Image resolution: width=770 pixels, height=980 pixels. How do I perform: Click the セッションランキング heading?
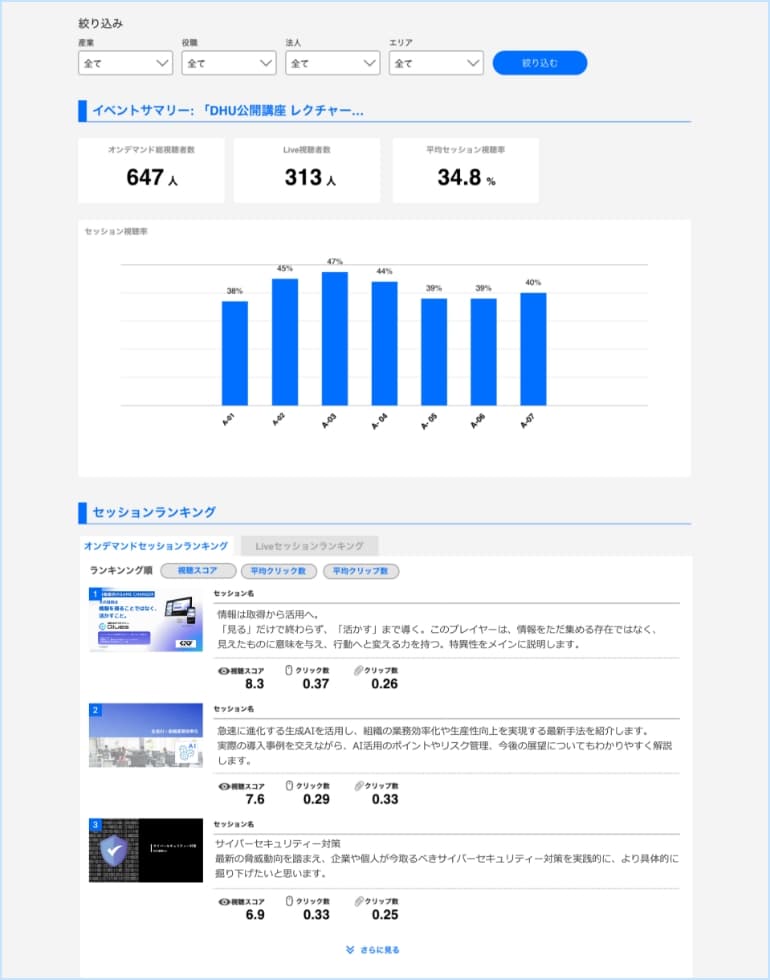pyautogui.click(x=154, y=512)
